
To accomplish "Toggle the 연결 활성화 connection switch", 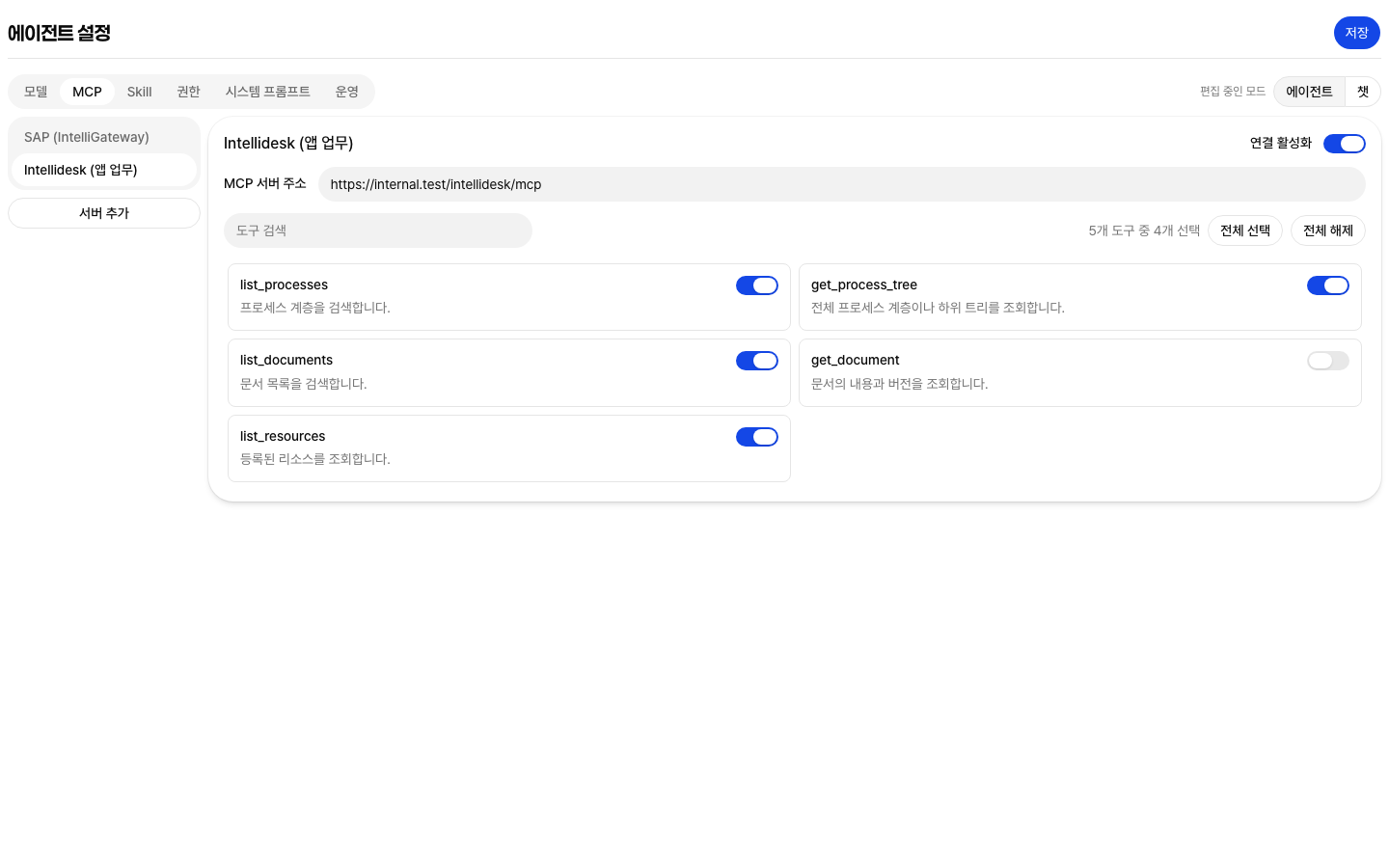I will tap(1344, 144).
